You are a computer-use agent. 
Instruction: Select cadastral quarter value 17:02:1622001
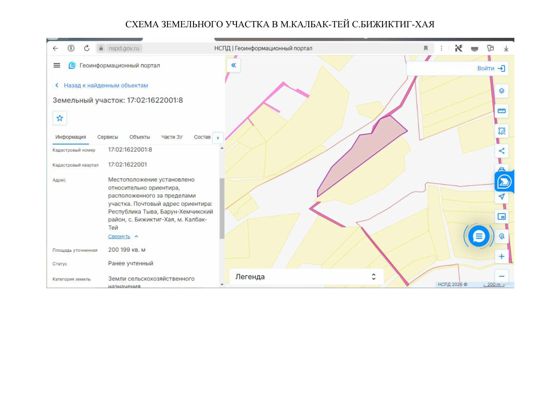[x=128, y=165]
